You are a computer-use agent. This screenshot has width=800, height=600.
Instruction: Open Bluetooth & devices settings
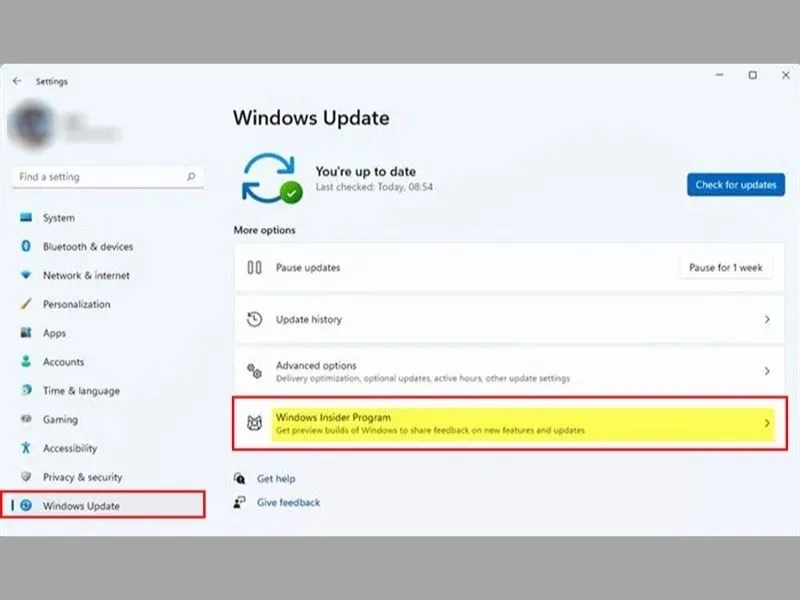coord(88,246)
